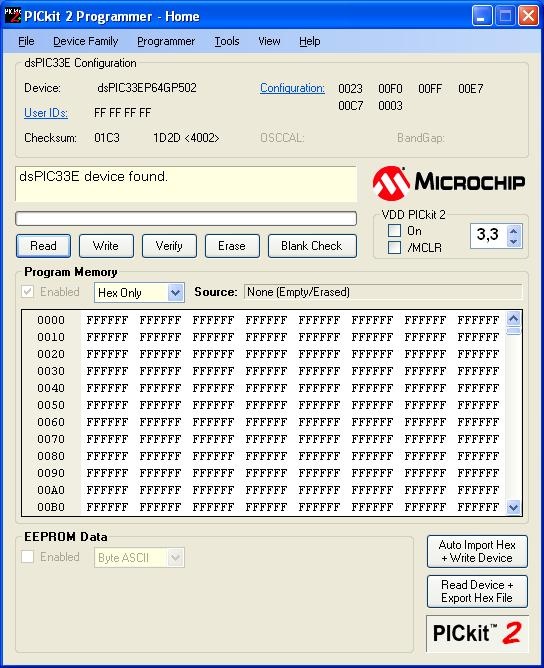Click last FFFFFF cell in row 0060
Image resolution: width=544 pixels, height=668 pixels.
click(x=478, y=422)
